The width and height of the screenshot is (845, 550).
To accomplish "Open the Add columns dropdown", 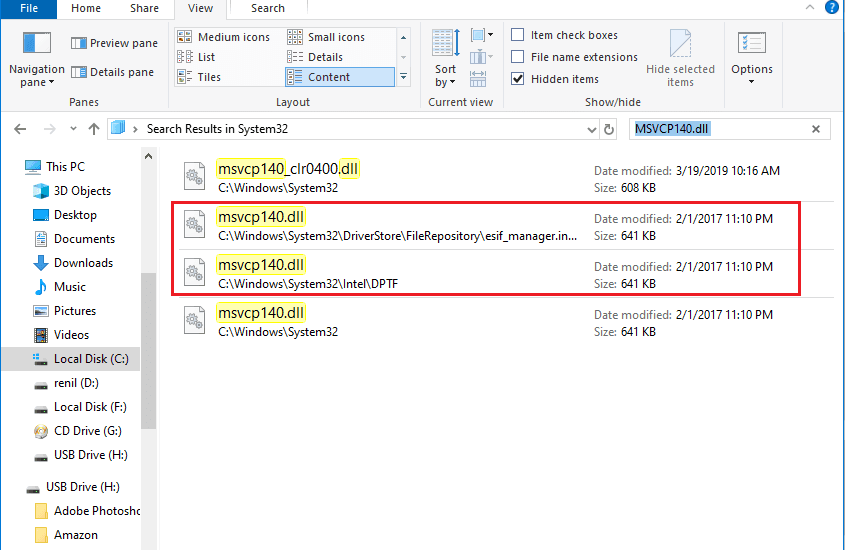I will 482,57.
